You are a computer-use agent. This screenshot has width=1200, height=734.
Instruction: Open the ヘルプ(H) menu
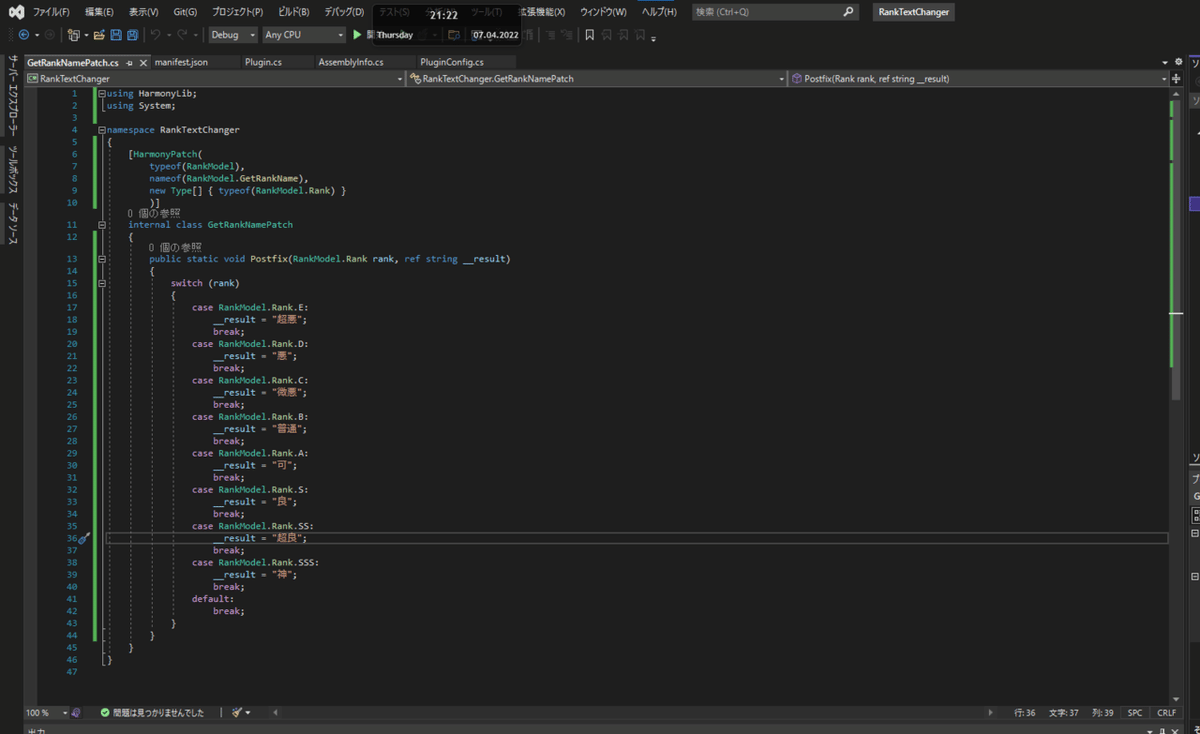[x=659, y=12]
